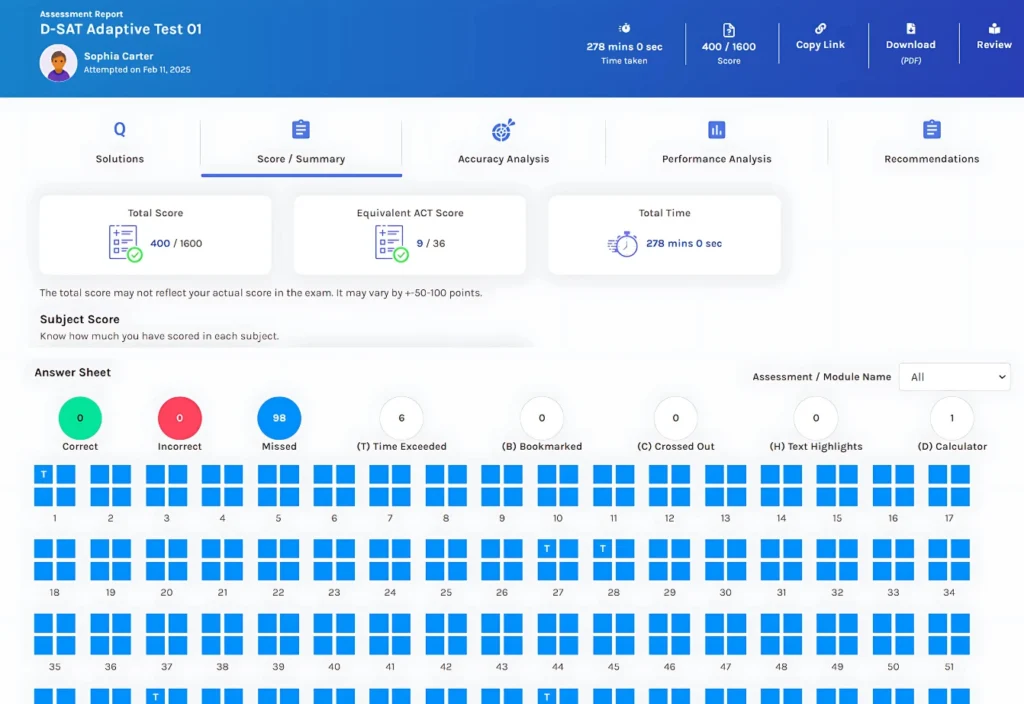This screenshot has width=1024, height=704.
Task: Open the Performance Analysis tab label
Action: (716, 159)
